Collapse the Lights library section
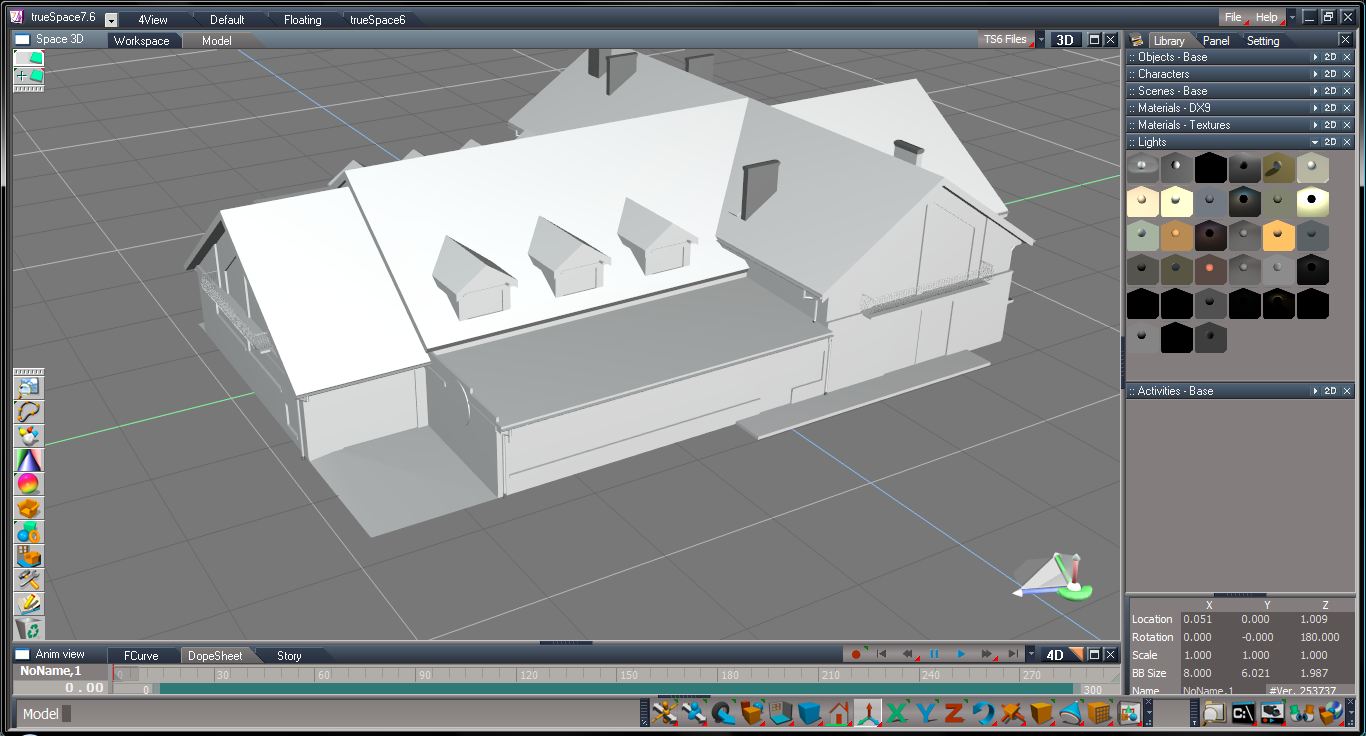Viewport: 1366px width, 736px height. (1315, 142)
